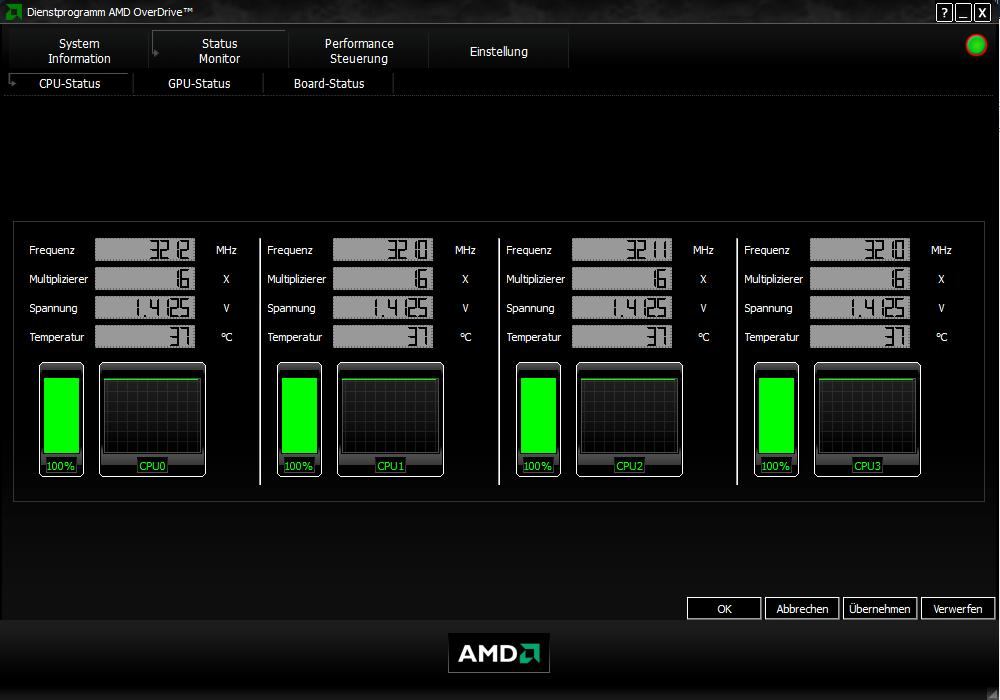Click the CPU3 Multiplizierer value 16
The width and height of the screenshot is (1000, 700).
pos(860,279)
